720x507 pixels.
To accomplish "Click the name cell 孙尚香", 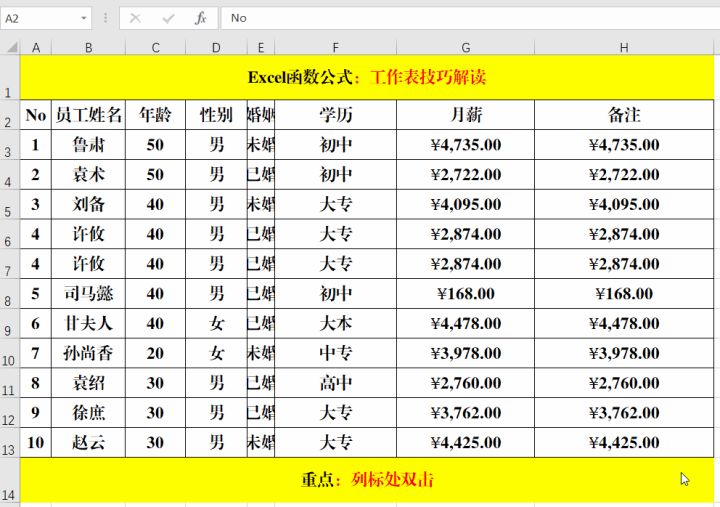I will pos(89,354).
